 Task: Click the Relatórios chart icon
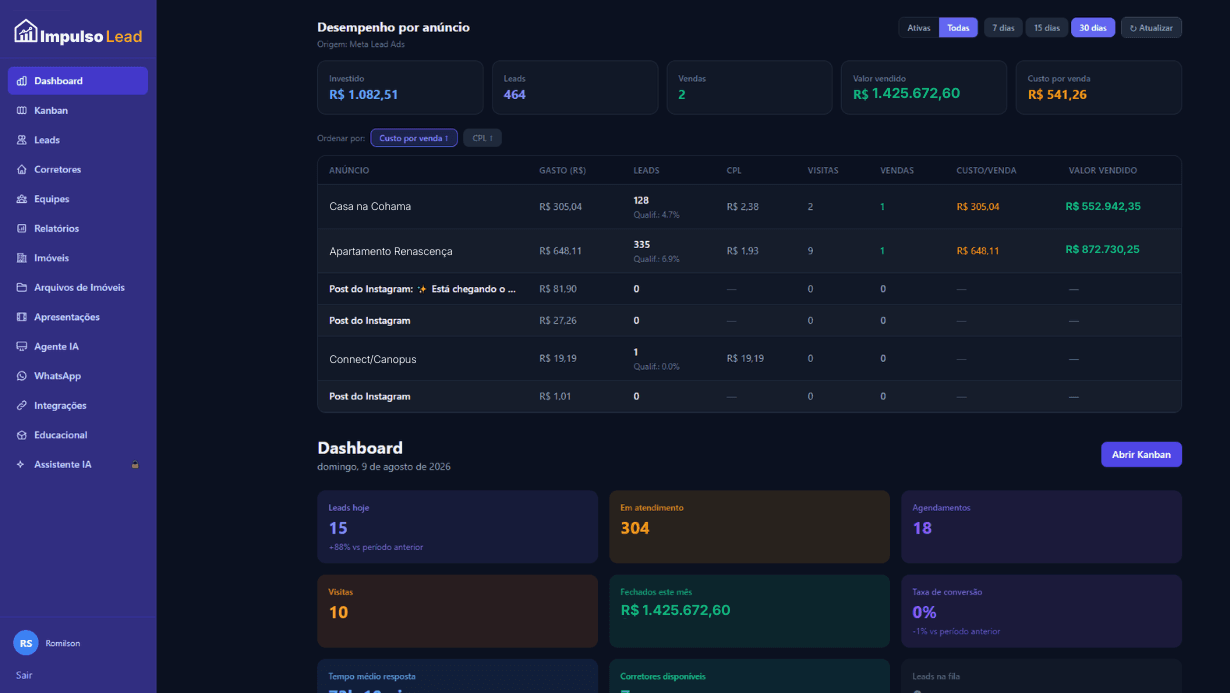coord(22,228)
